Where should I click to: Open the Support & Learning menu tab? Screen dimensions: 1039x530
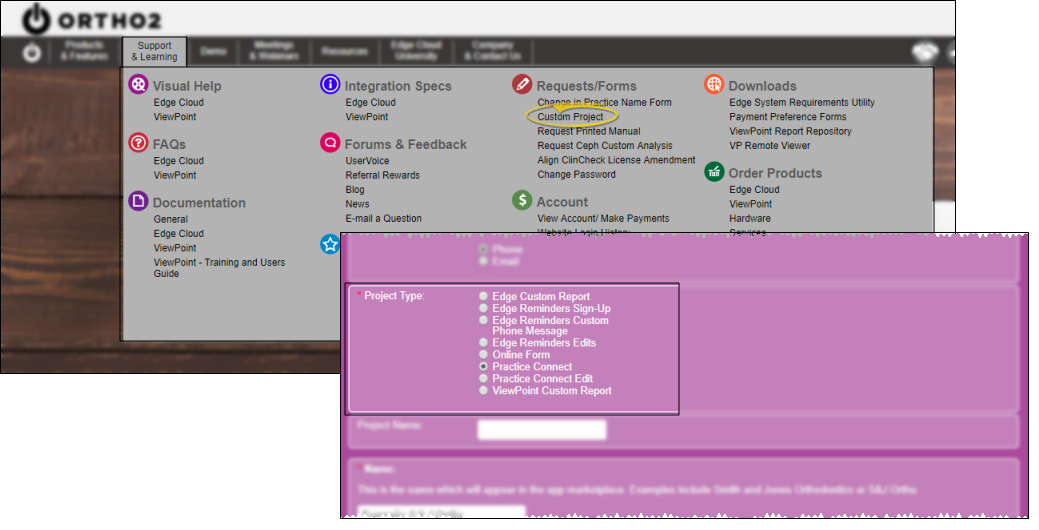pyautogui.click(x=154, y=52)
